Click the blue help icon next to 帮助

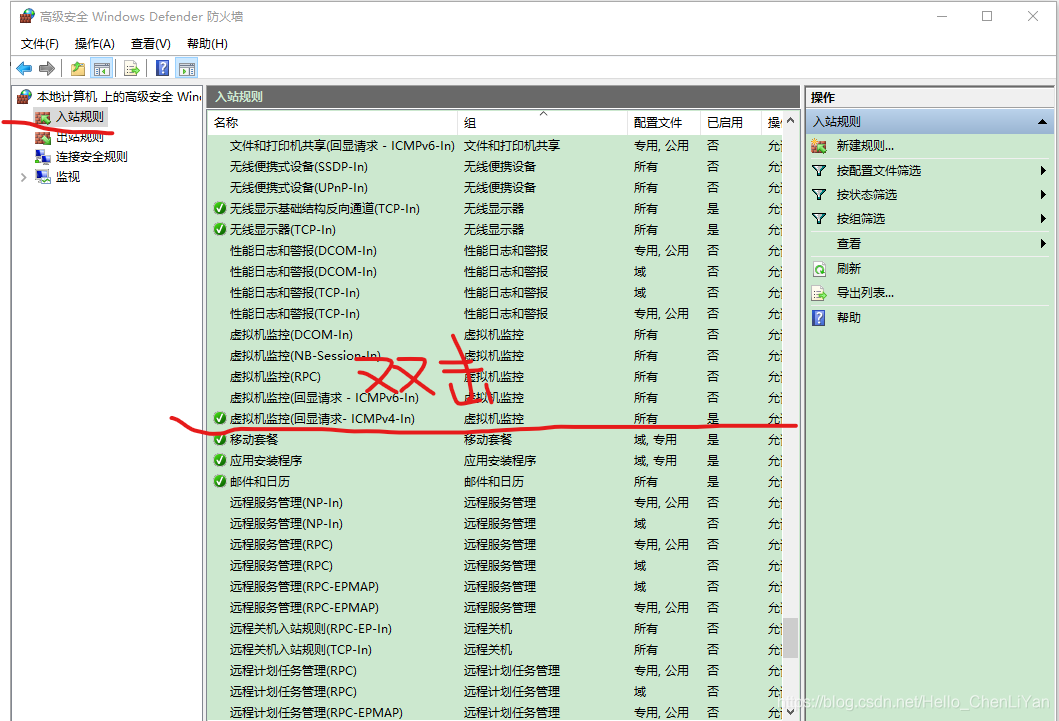(819, 317)
